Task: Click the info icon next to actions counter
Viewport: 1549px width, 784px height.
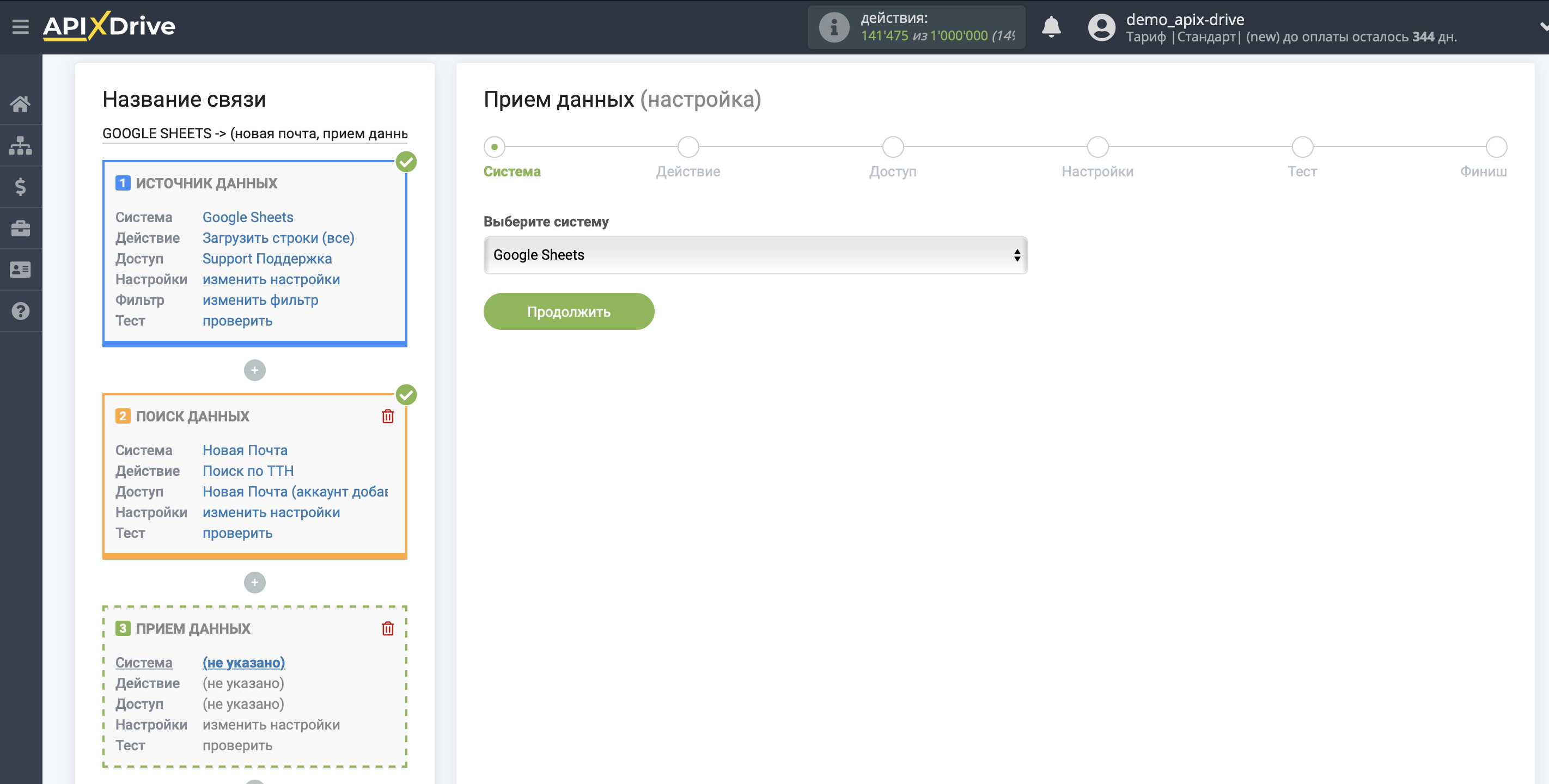Action: 834,27
